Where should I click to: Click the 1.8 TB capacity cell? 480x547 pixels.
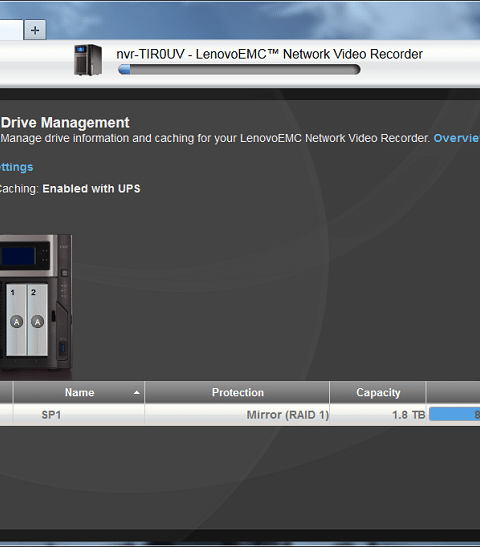pos(378,415)
